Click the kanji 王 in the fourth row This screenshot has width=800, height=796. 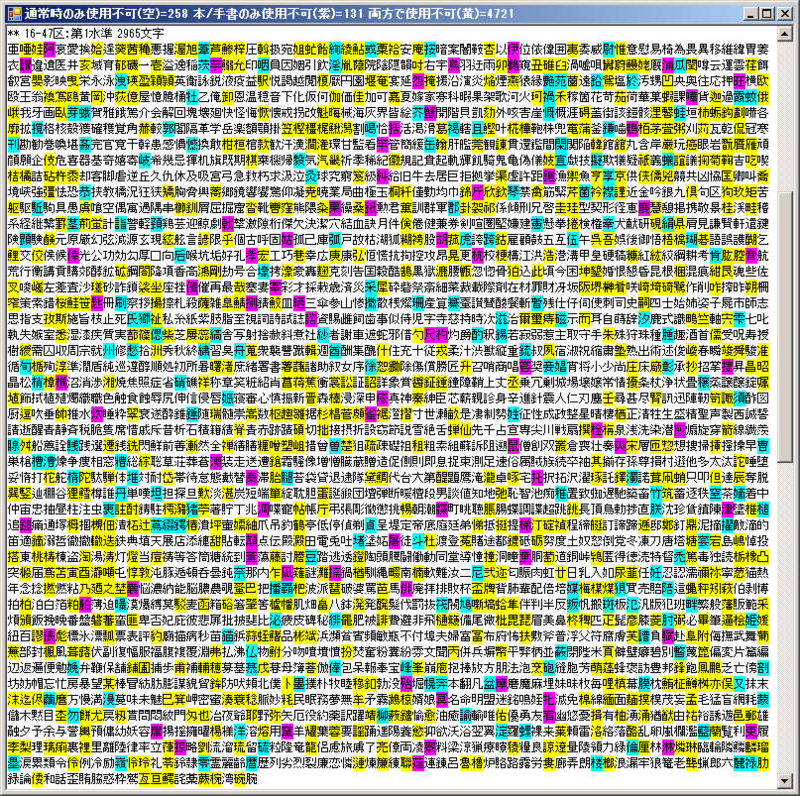click(25, 97)
